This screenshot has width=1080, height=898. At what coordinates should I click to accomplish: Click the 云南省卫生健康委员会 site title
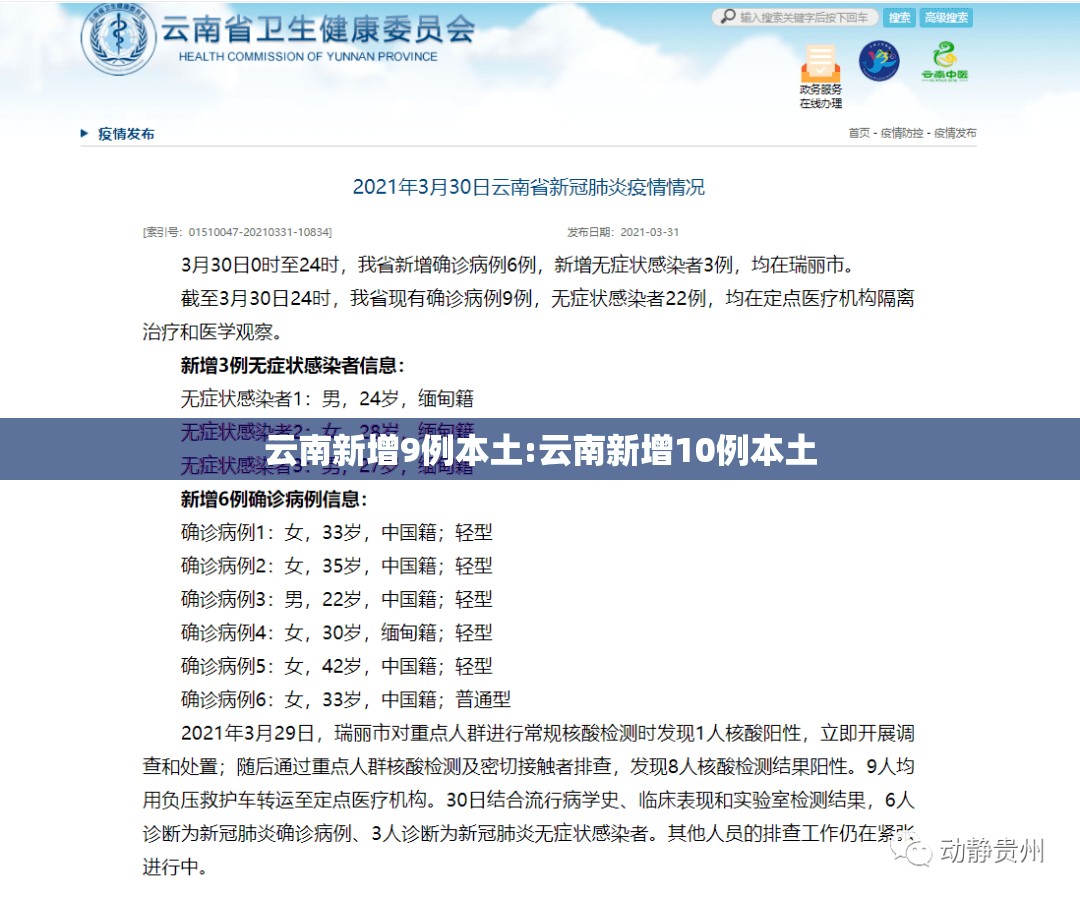(x=318, y=29)
